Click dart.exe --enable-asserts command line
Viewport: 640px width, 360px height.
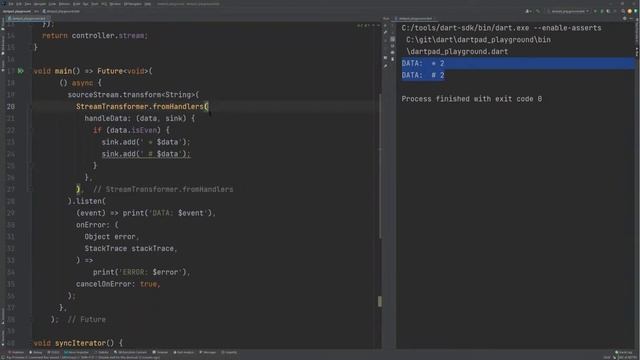[x=501, y=28]
